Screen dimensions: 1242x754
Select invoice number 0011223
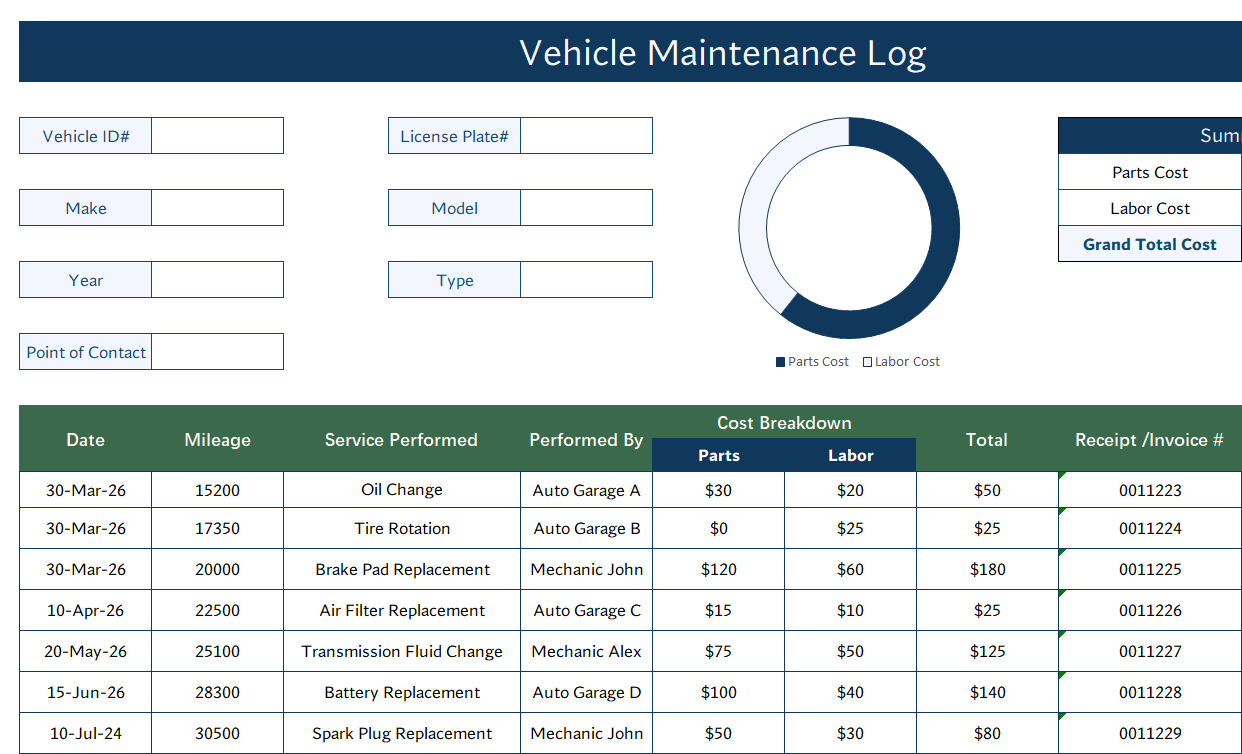click(1150, 490)
